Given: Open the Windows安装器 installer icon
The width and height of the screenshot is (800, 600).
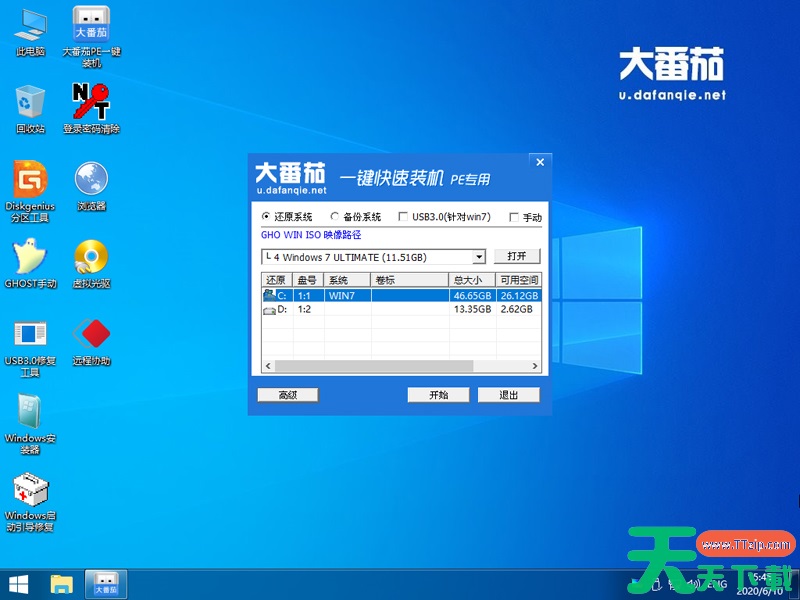Looking at the screenshot, I should click(30, 415).
